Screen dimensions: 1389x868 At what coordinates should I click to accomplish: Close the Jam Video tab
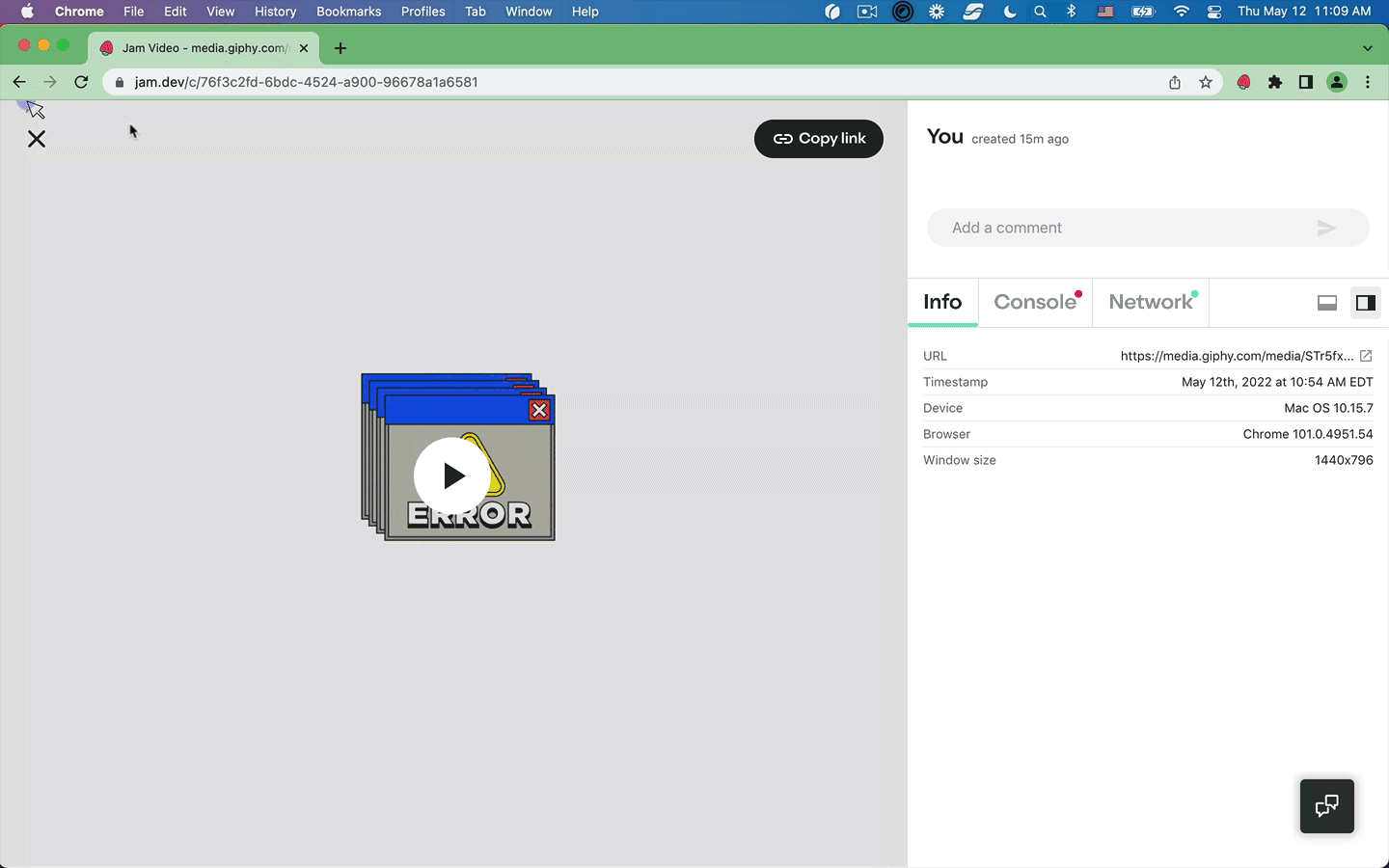pyautogui.click(x=304, y=47)
